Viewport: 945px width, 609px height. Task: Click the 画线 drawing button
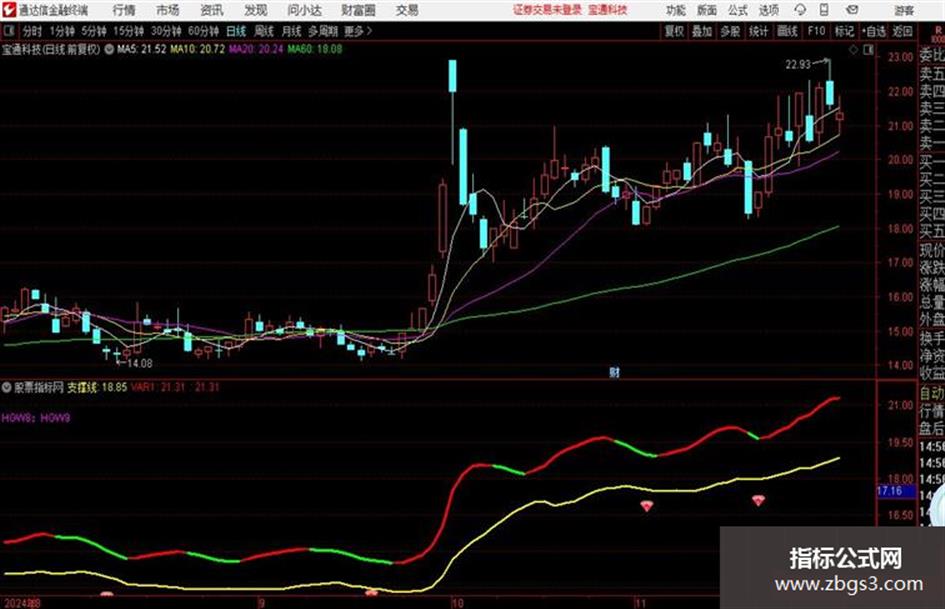[788, 31]
